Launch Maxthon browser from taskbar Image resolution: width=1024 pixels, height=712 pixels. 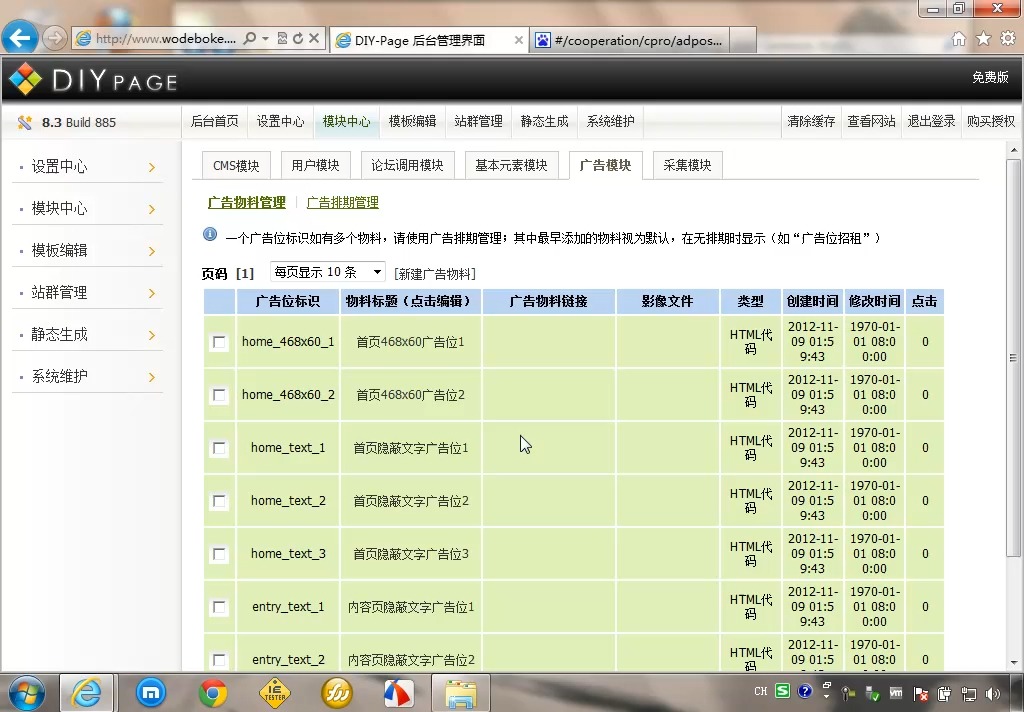click(x=151, y=692)
